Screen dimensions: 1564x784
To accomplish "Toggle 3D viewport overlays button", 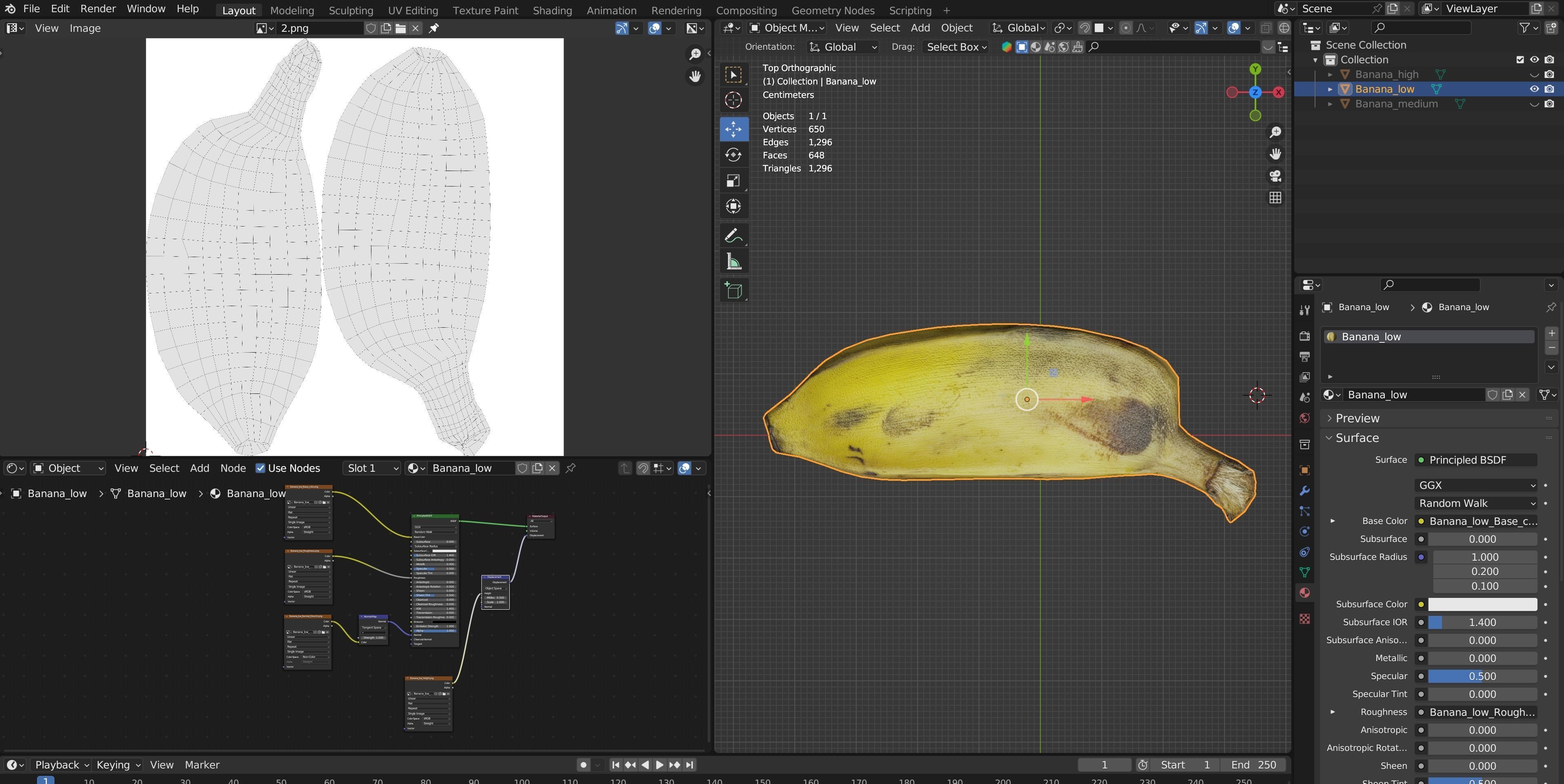I will coord(1233,28).
